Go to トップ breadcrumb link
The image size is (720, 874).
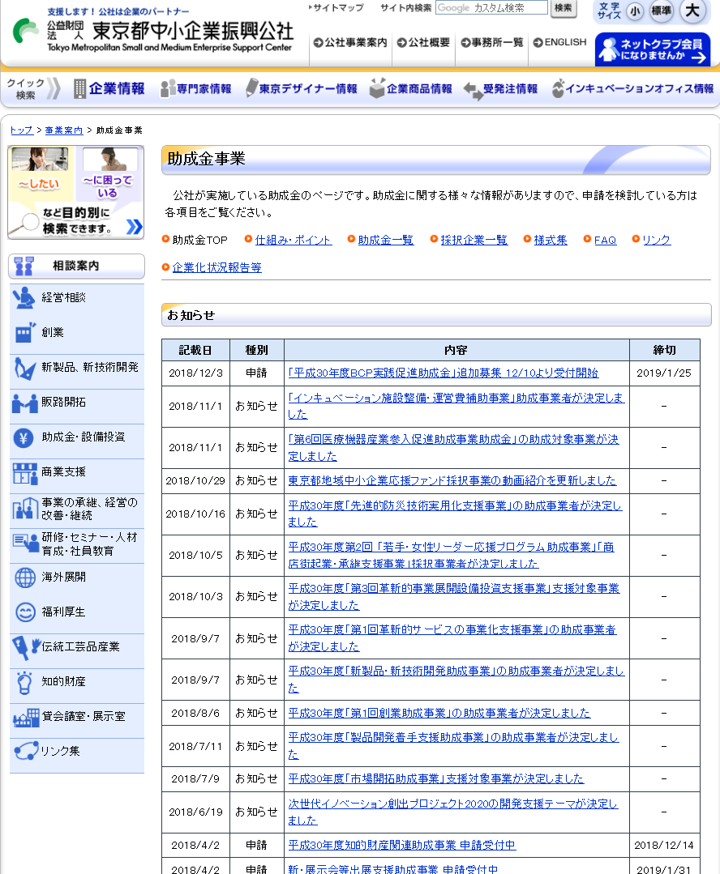(x=21, y=130)
